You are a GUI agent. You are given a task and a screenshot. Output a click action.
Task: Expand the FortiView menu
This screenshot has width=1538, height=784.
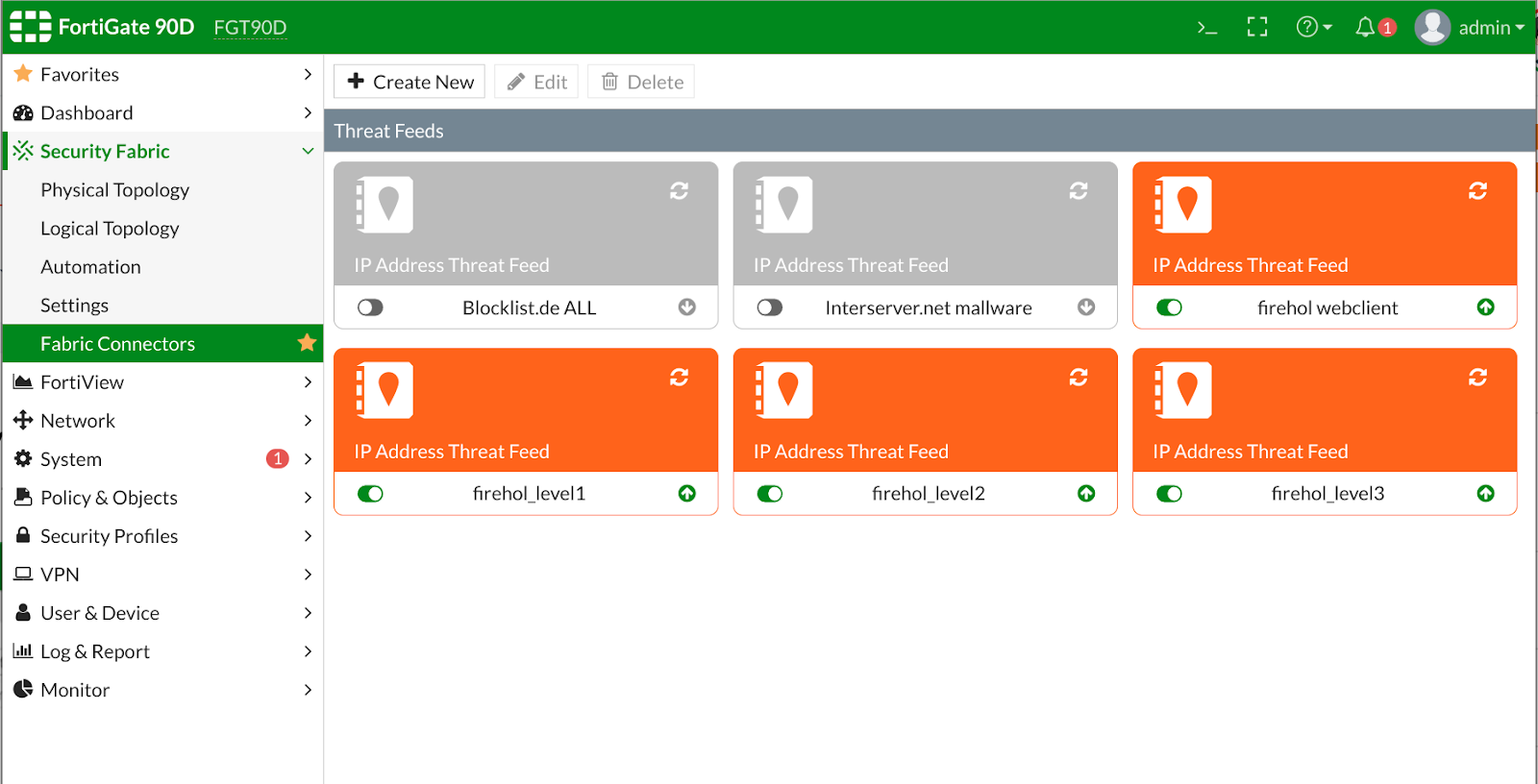[x=163, y=381]
